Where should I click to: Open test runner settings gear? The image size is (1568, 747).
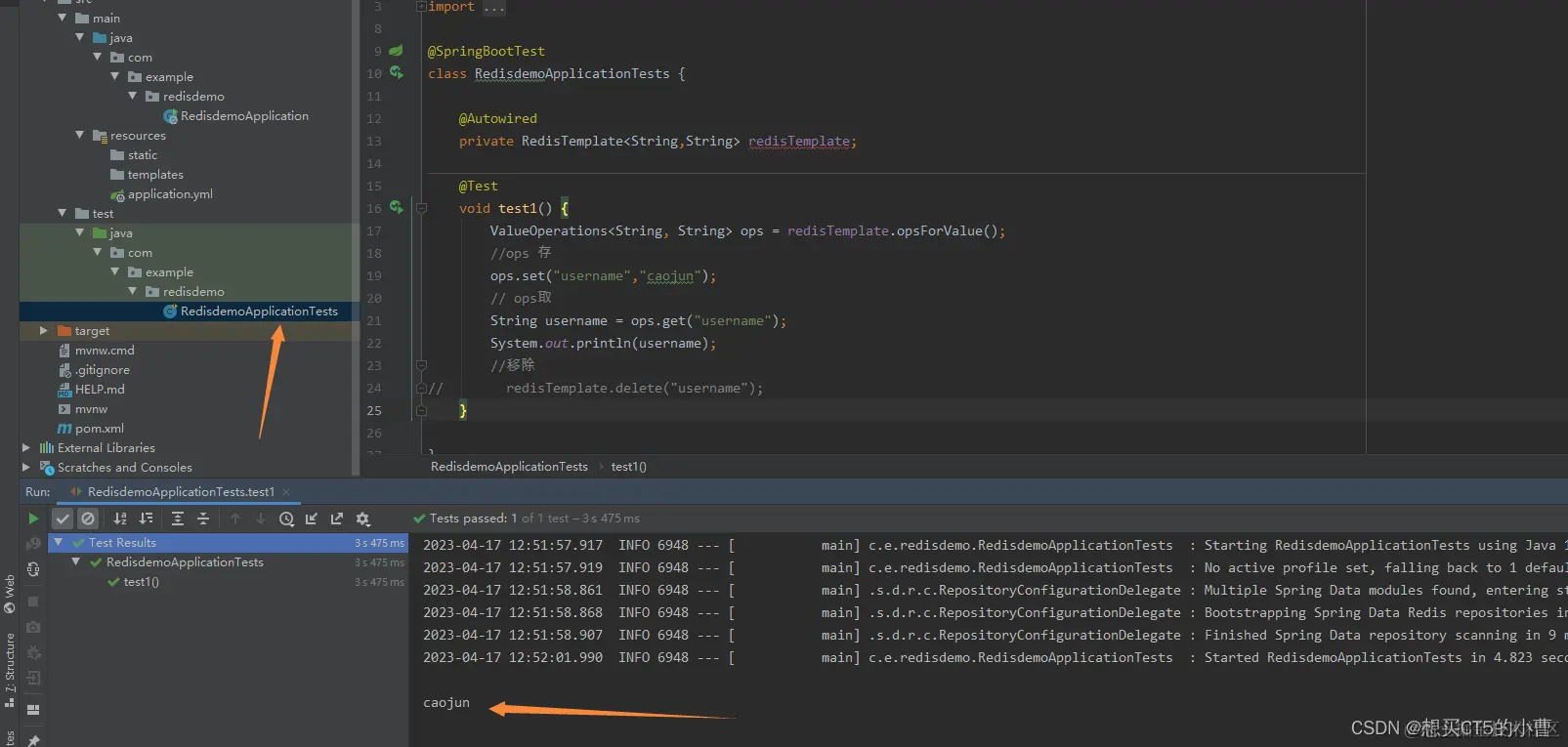tap(362, 519)
